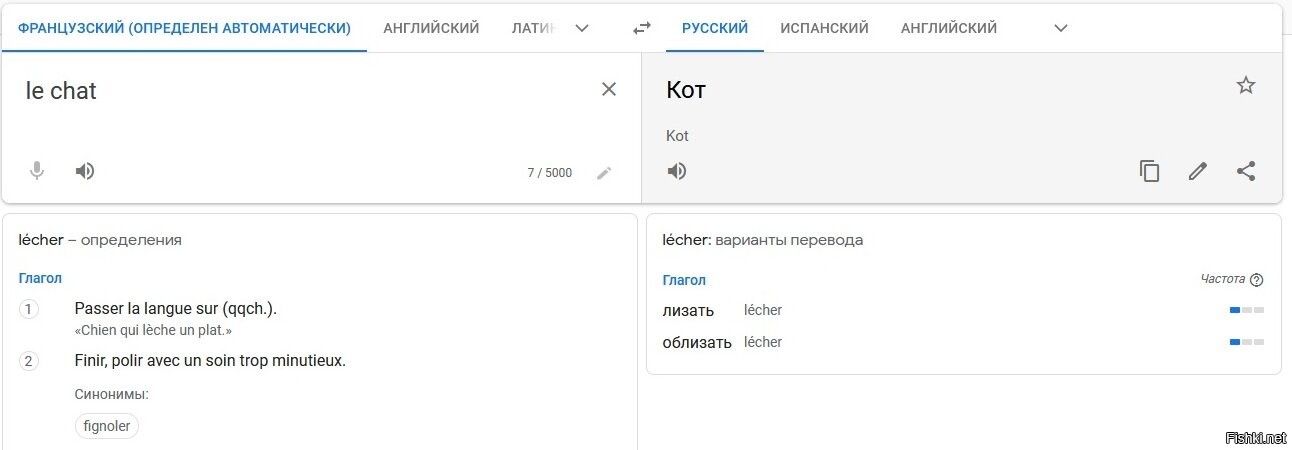Expand the target language list
This screenshot has width=1292, height=450.
[x=1061, y=28]
